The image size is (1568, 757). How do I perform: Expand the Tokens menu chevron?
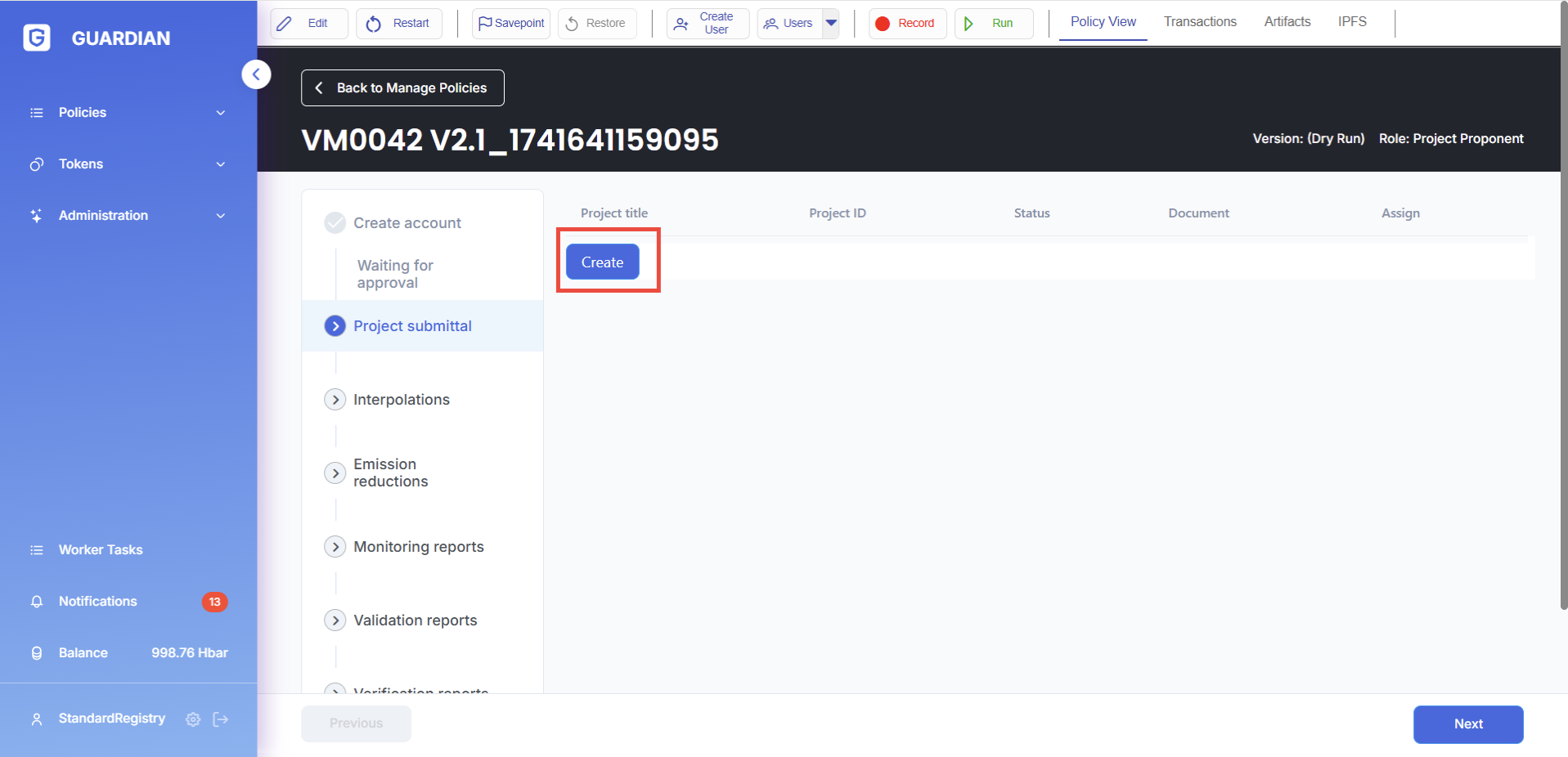pyautogui.click(x=221, y=164)
